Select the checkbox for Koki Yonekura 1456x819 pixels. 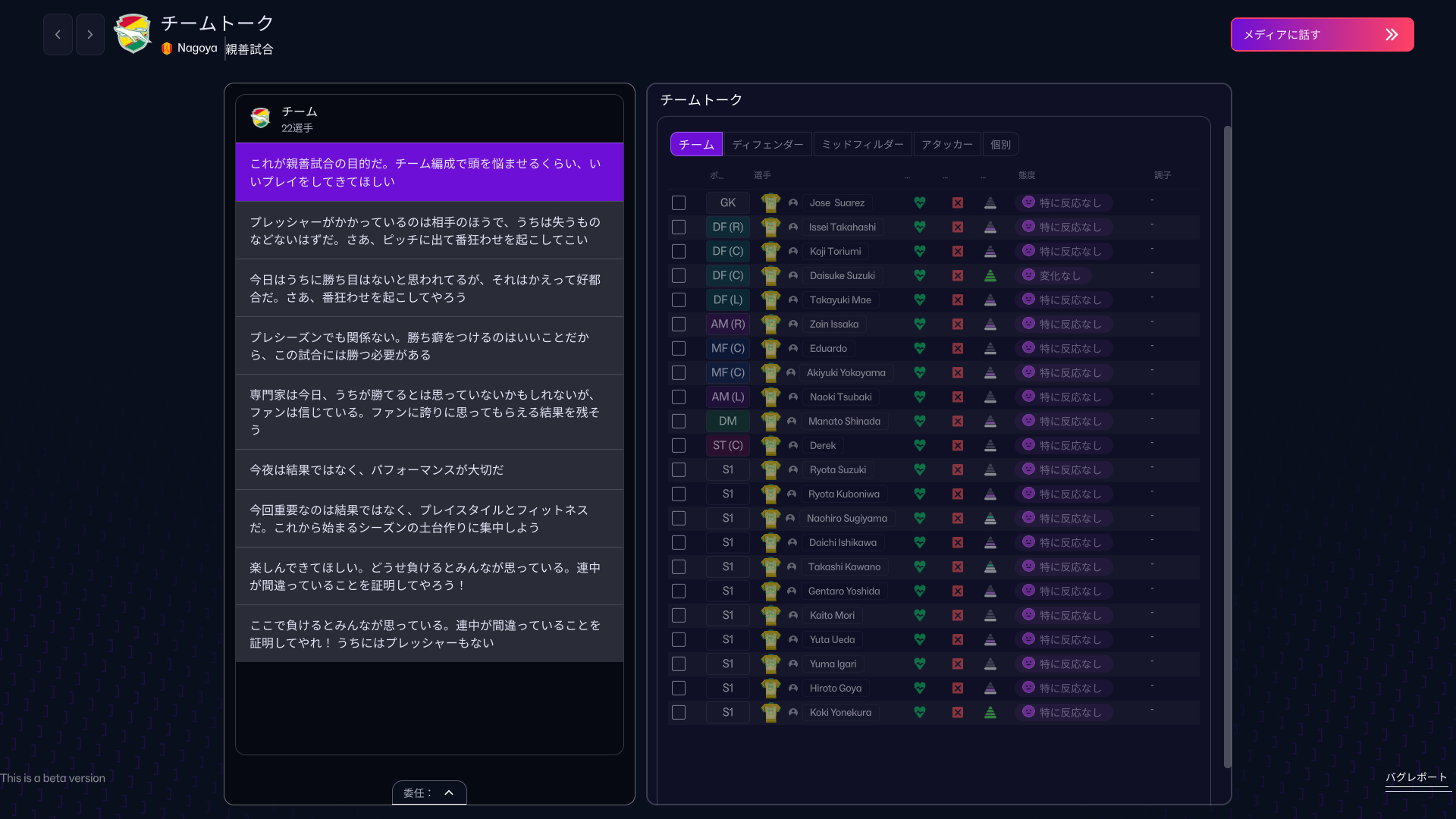679,712
